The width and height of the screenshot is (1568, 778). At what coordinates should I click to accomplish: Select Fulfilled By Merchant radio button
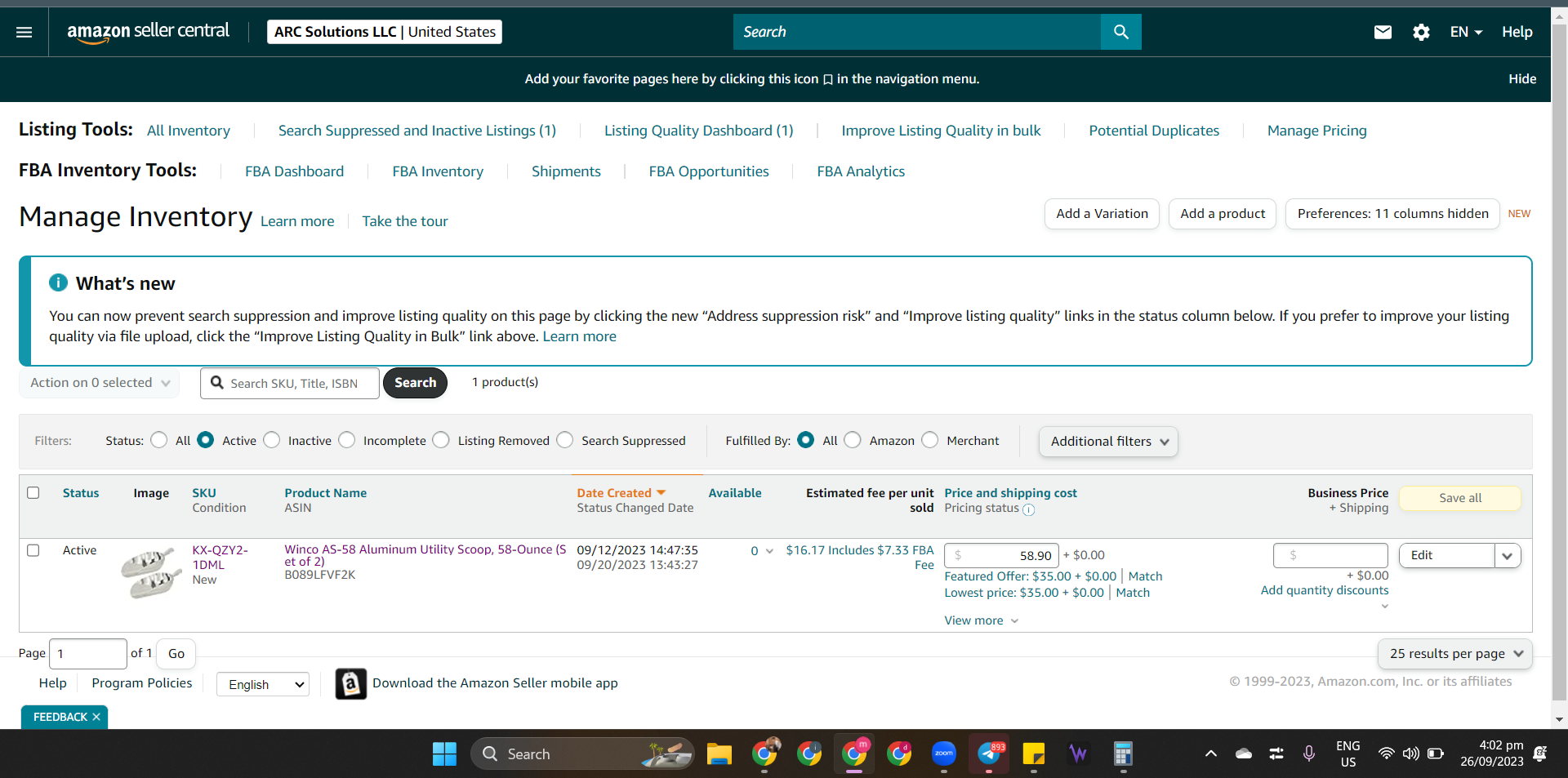pyautogui.click(x=930, y=440)
